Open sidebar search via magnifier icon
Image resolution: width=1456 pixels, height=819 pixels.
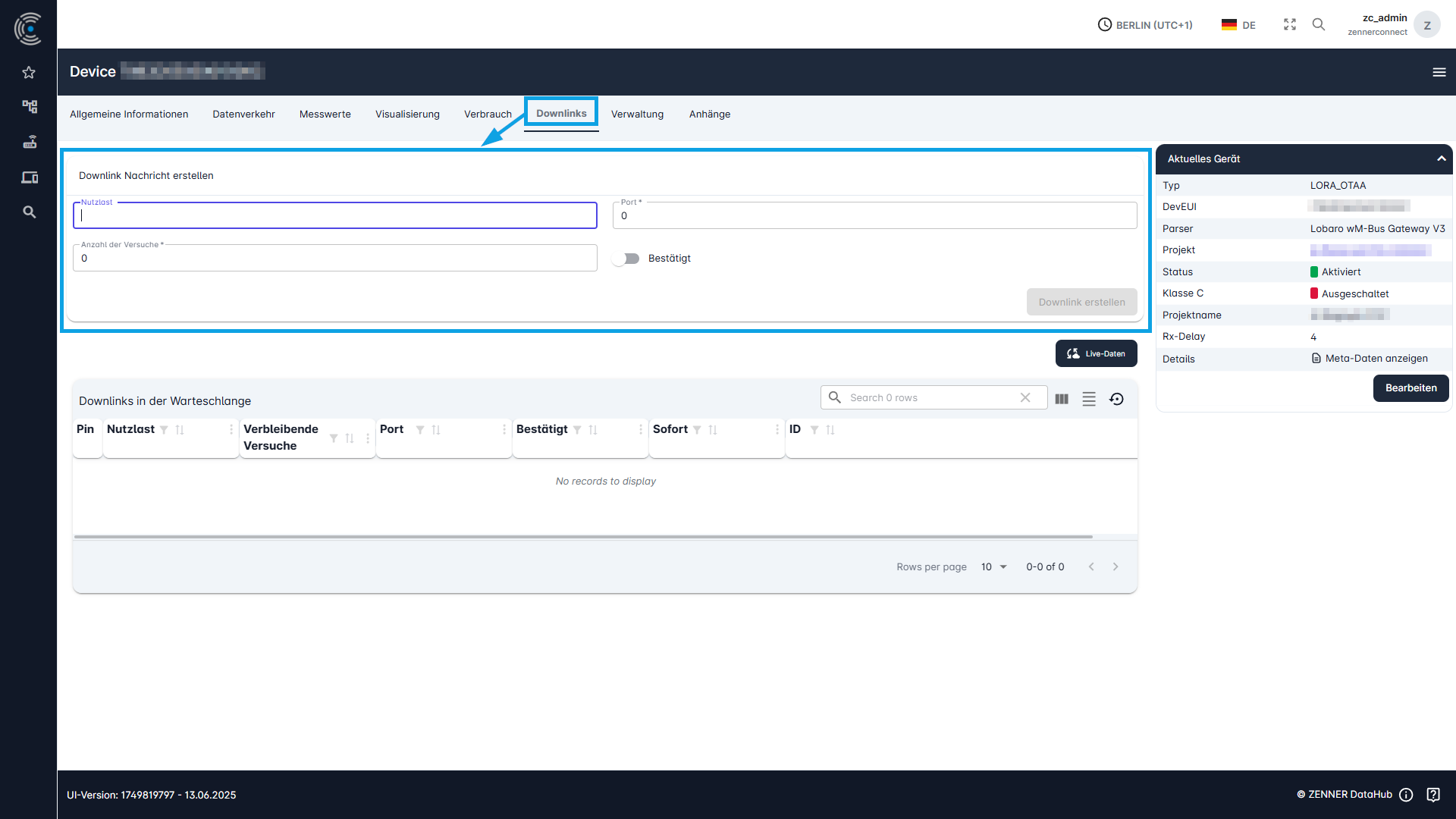pos(29,212)
